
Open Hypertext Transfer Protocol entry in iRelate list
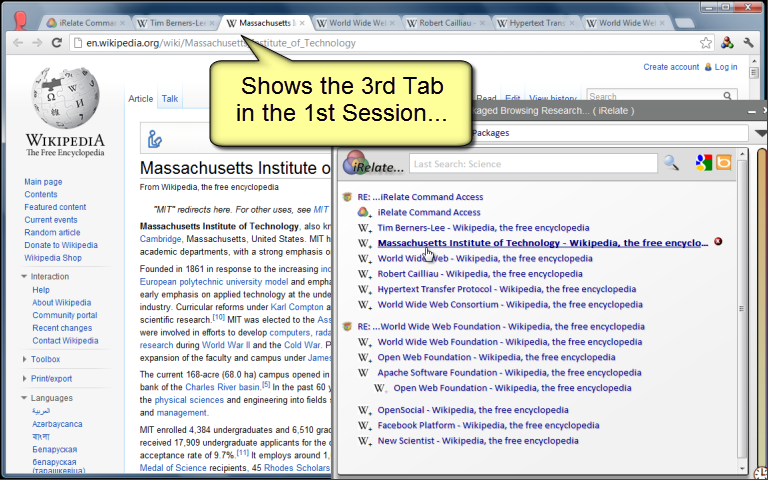[x=506, y=289]
